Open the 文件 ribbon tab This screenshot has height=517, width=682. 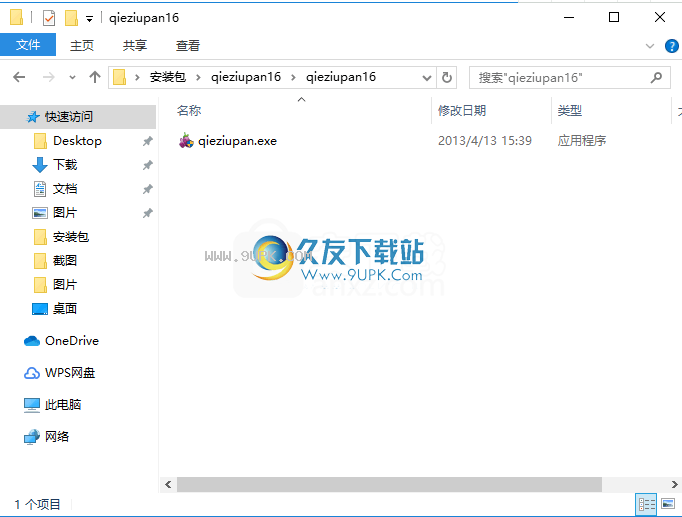[28, 45]
